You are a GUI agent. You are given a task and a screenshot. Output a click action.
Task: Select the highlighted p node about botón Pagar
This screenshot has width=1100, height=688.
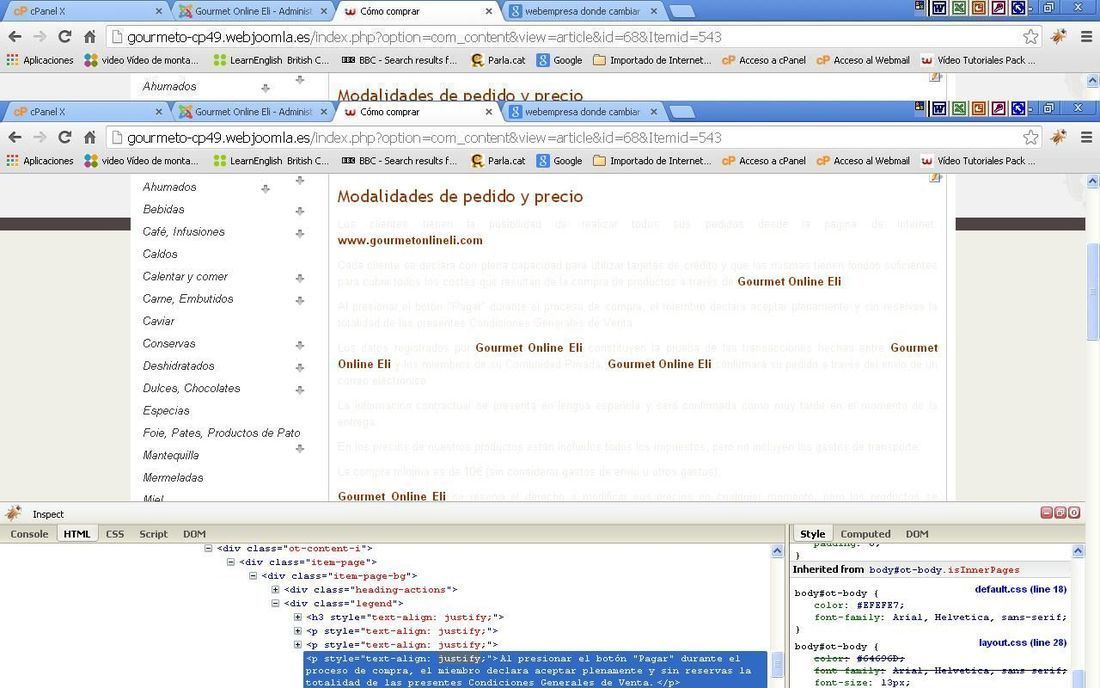pos(535,670)
